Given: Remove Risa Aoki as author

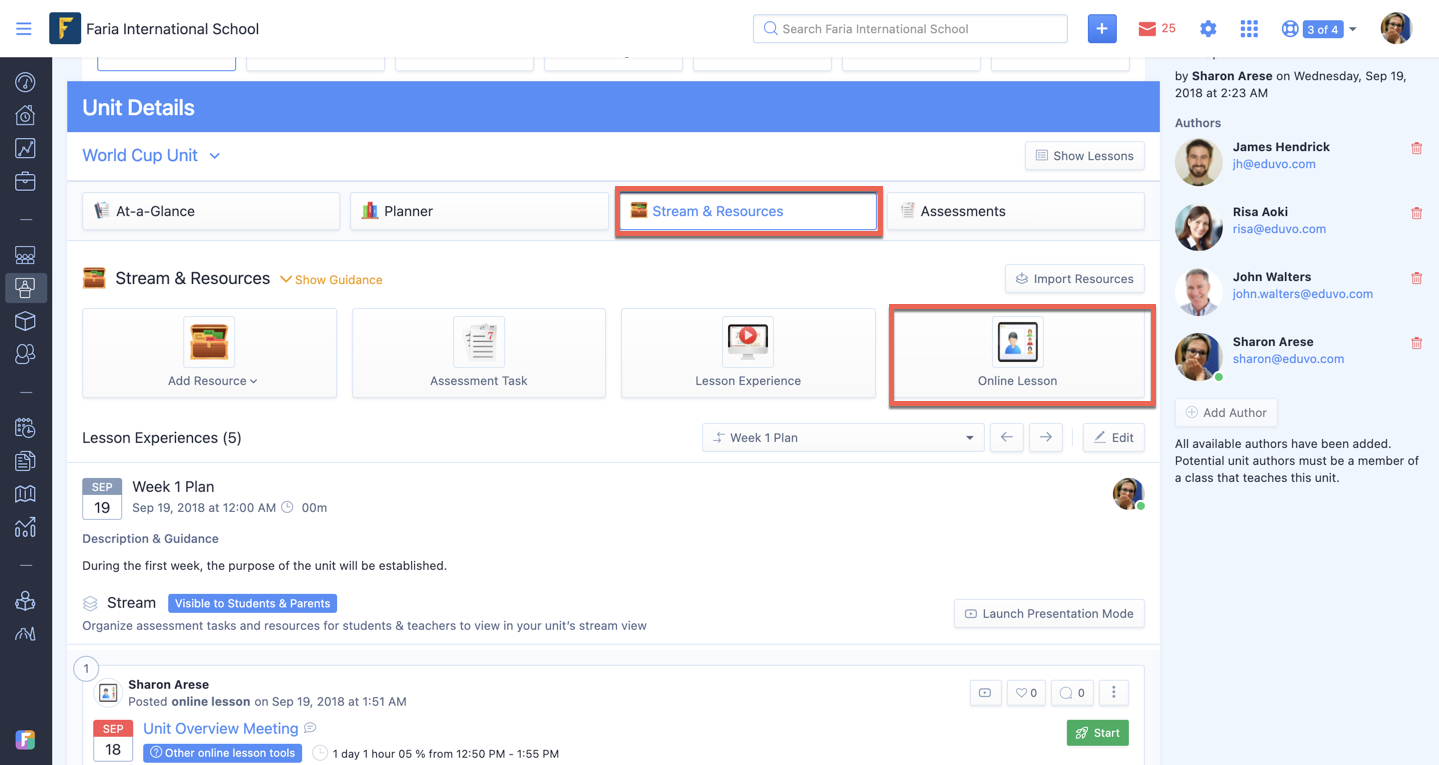Looking at the screenshot, I should coord(1416,213).
